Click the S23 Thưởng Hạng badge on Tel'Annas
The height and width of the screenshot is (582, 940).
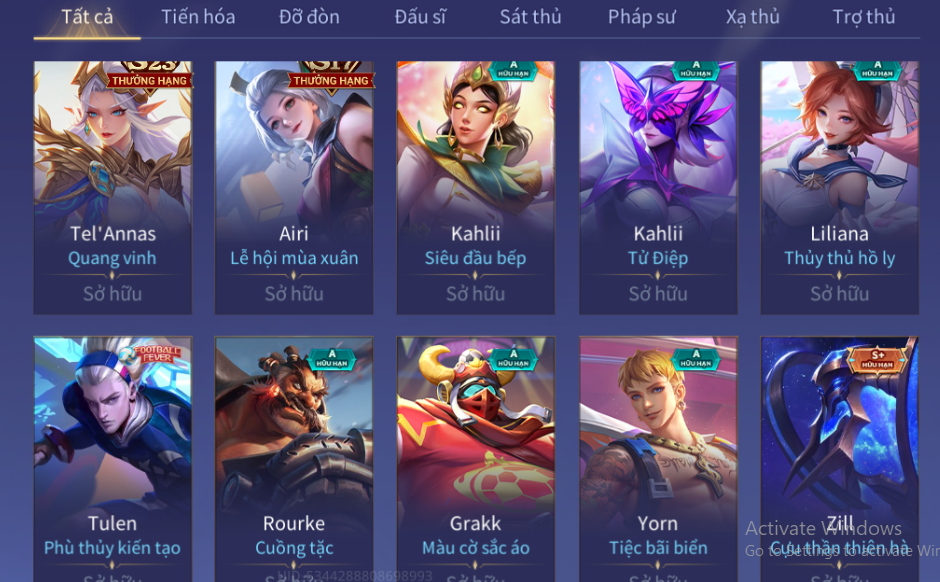coord(150,77)
